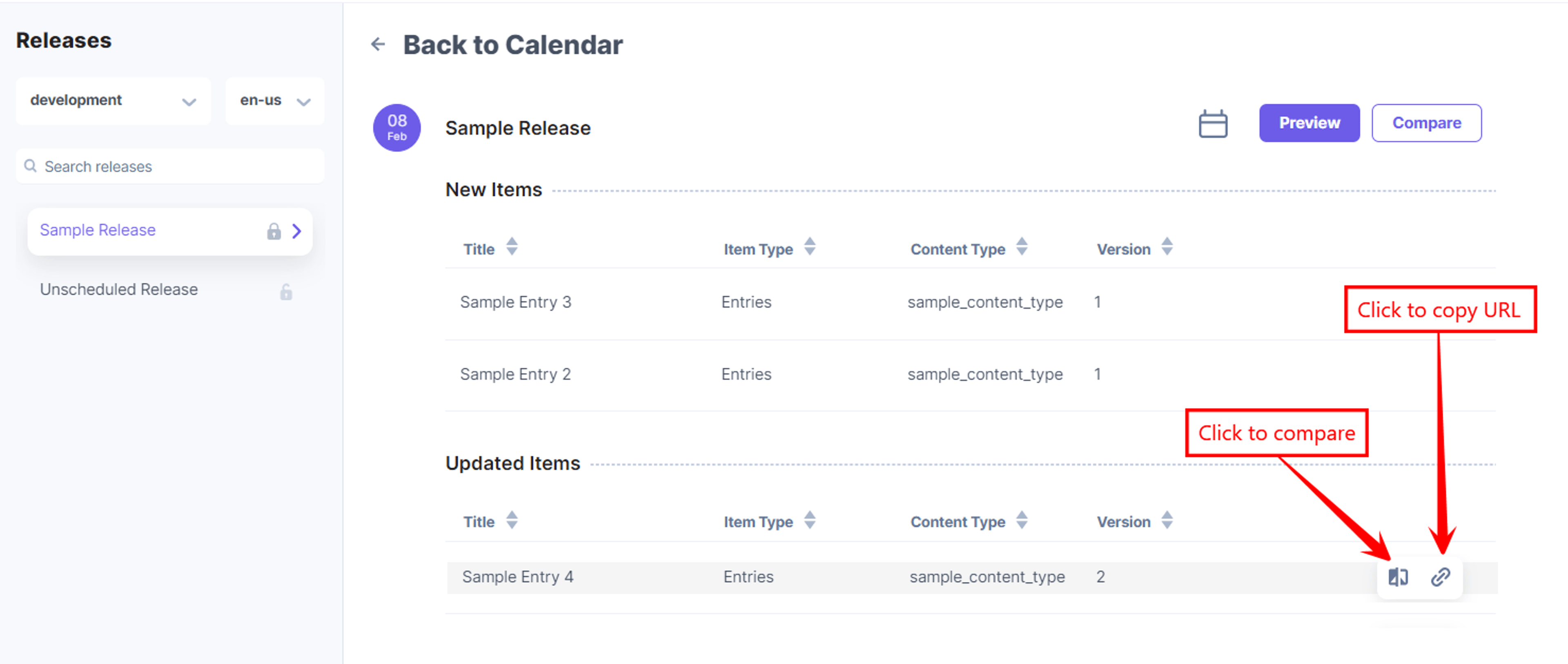Select Sample Release in releases list
Image resolution: width=1568 pixels, height=664 pixels.
pos(170,231)
